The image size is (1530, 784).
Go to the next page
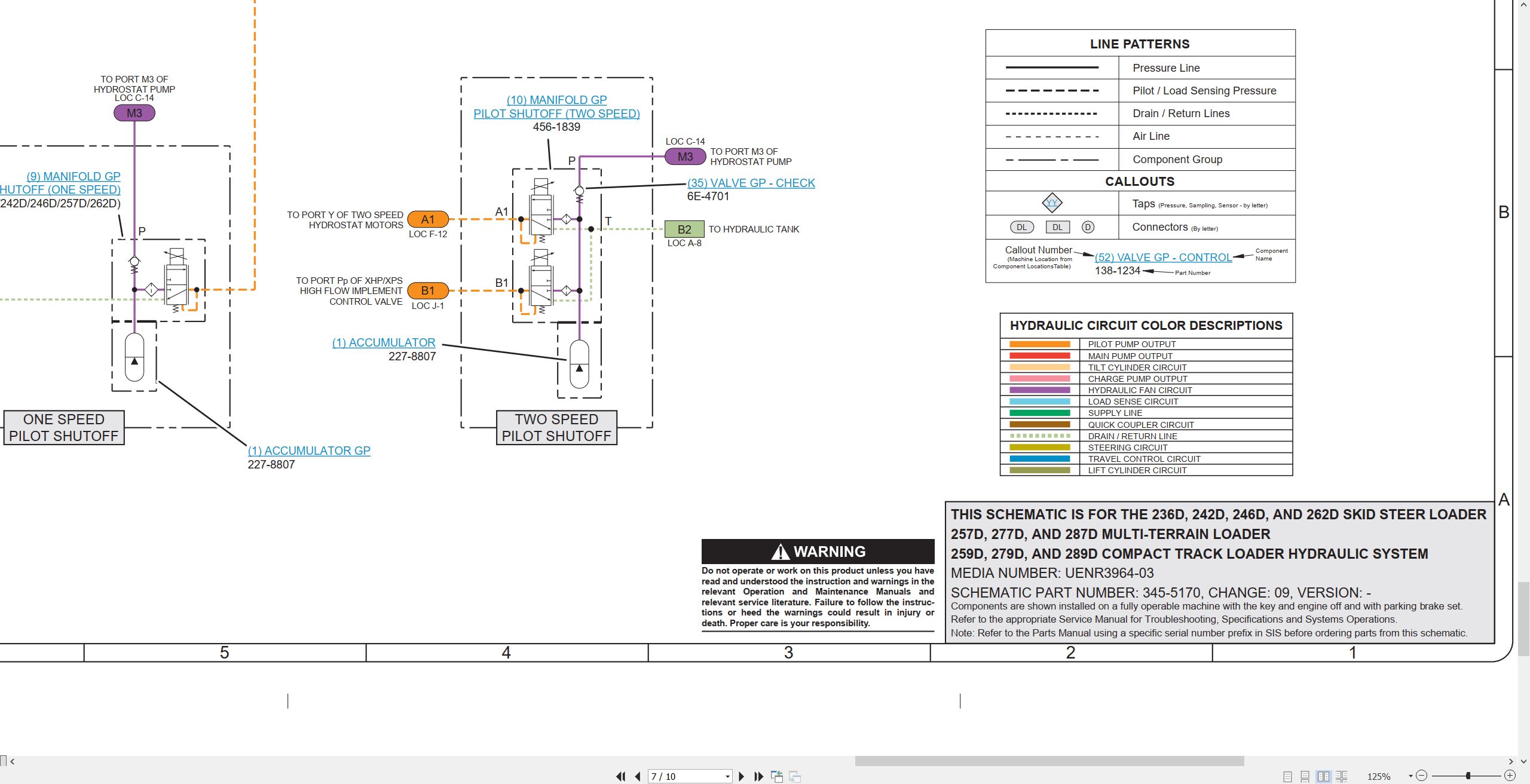(x=742, y=776)
